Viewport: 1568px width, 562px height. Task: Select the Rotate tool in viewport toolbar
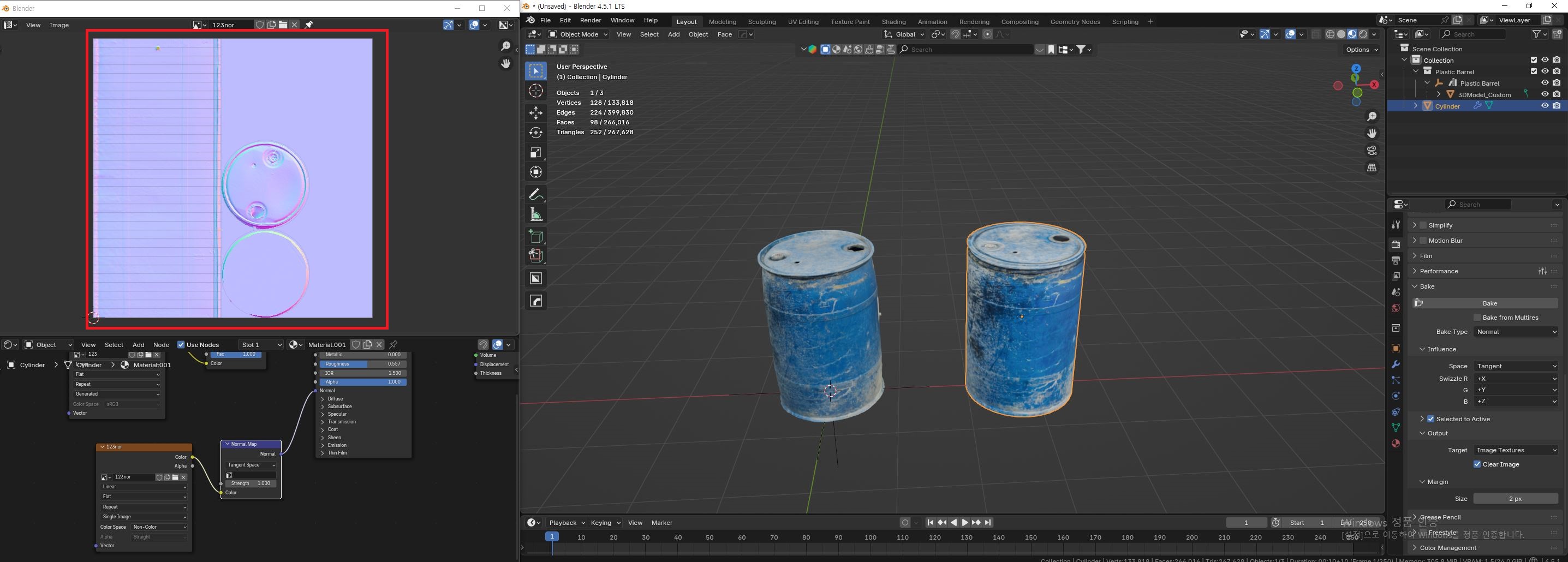point(535,133)
